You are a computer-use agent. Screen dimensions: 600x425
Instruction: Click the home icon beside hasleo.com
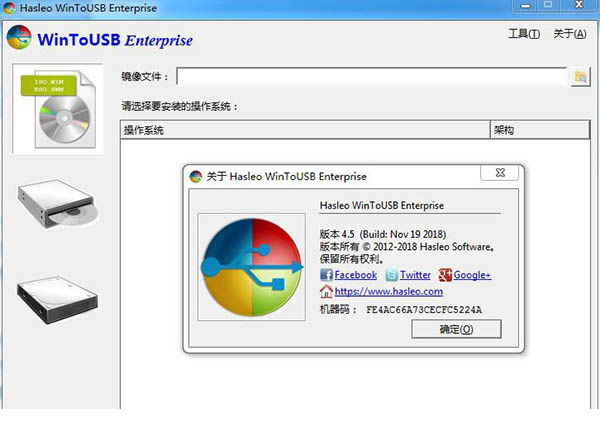click(326, 291)
